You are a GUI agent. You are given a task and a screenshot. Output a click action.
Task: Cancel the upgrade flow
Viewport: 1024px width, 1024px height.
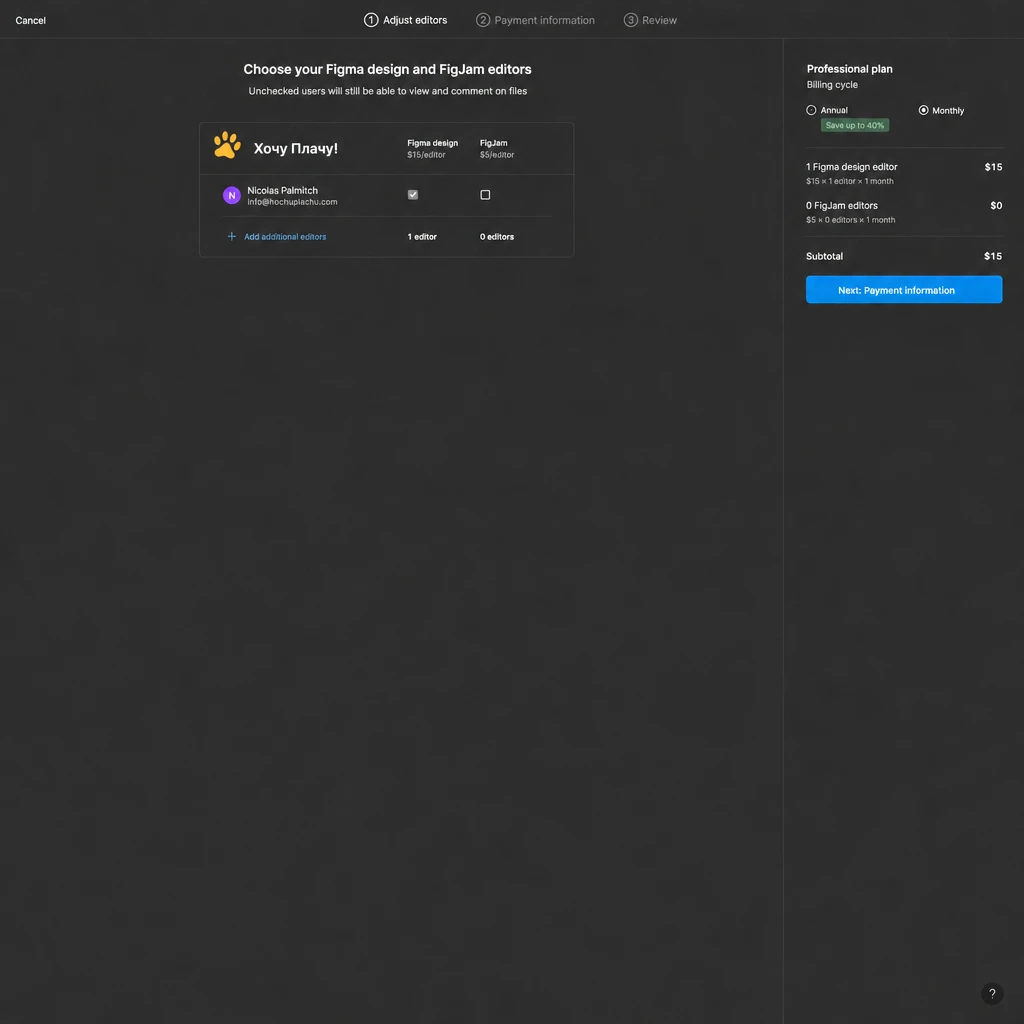pos(31,20)
